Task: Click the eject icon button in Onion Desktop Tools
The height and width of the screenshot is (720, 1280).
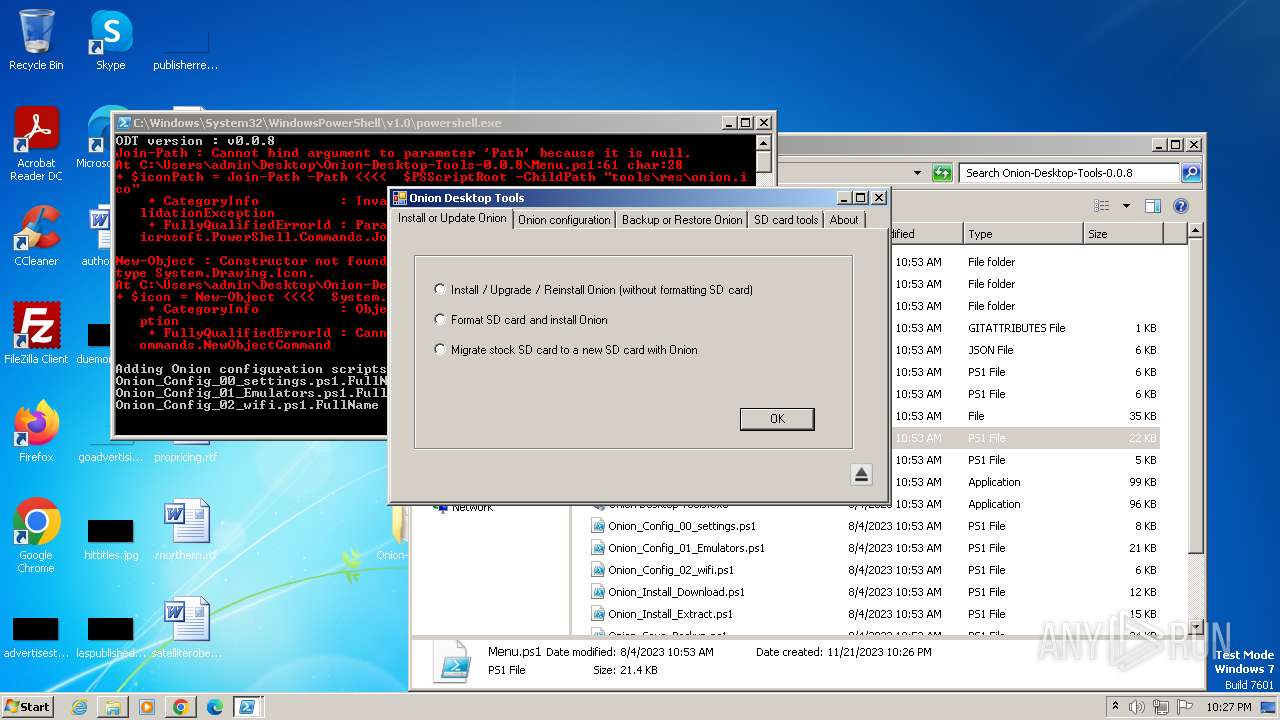Action: 862,475
